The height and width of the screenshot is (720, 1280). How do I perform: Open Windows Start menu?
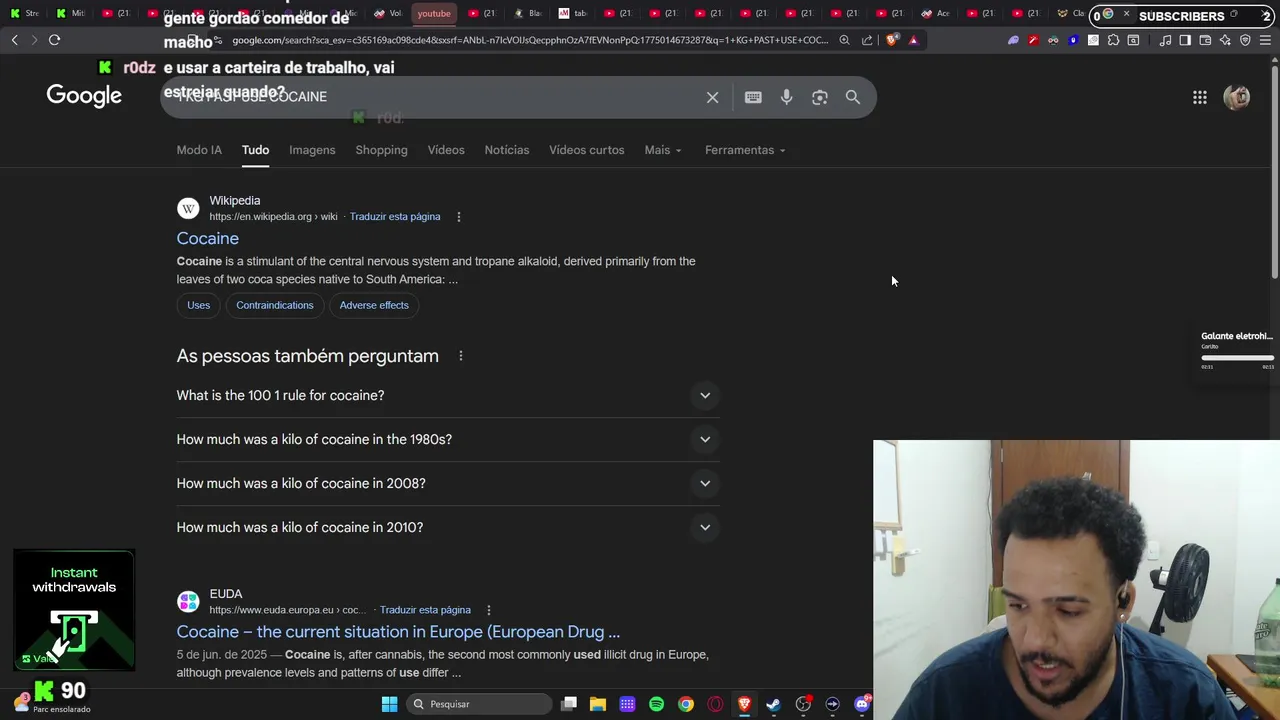(x=389, y=704)
